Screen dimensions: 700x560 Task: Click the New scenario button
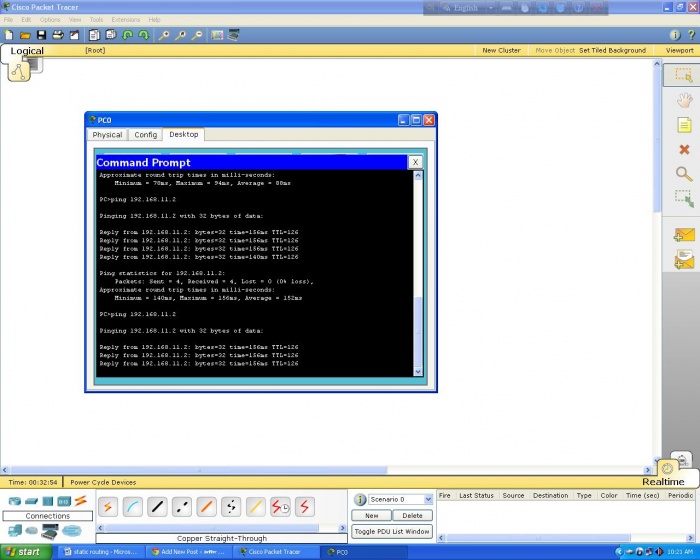(371, 515)
